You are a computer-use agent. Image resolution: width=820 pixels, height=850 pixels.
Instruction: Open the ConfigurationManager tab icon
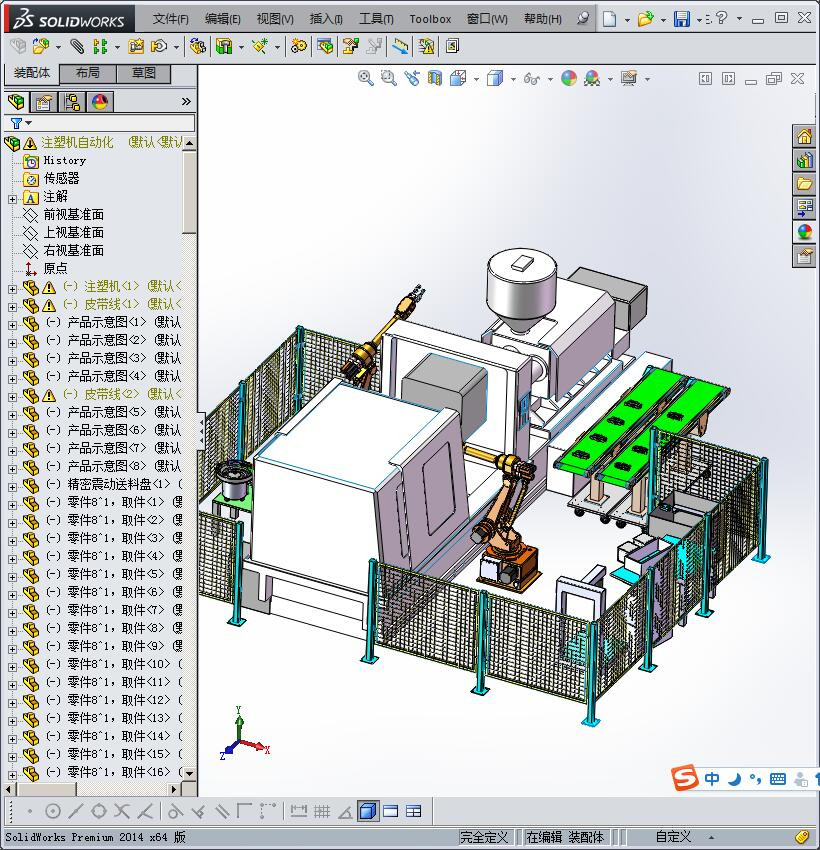pyautogui.click(x=72, y=101)
